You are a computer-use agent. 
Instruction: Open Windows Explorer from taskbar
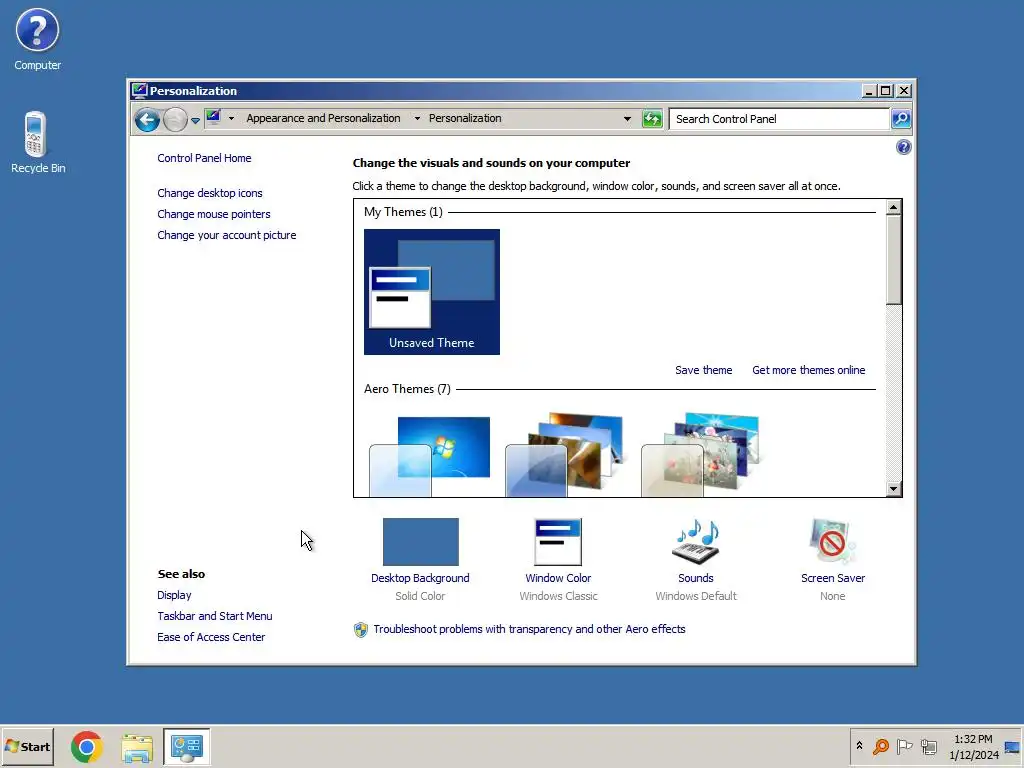[137, 747]
